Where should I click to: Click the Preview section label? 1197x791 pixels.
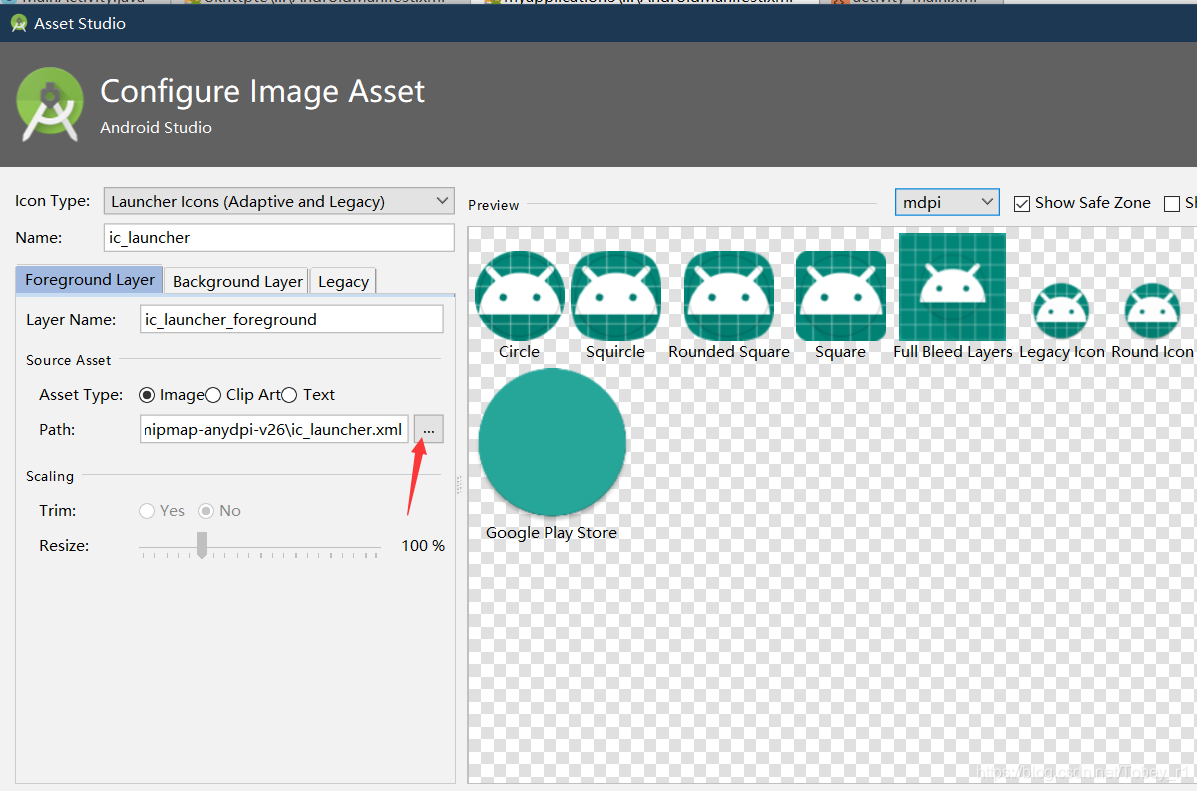(493, 205)
